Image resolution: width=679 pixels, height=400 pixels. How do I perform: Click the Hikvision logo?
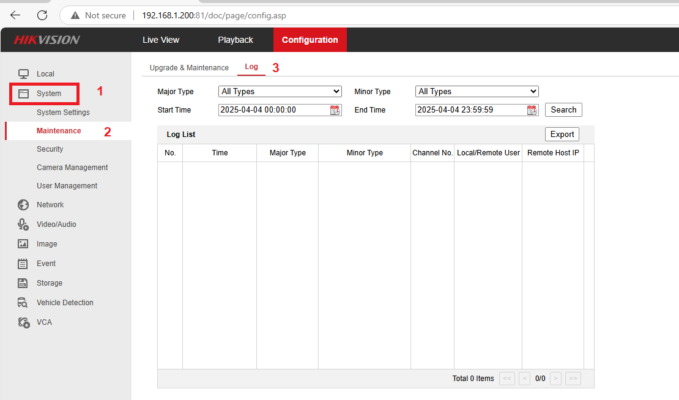(x=47, y=40)
